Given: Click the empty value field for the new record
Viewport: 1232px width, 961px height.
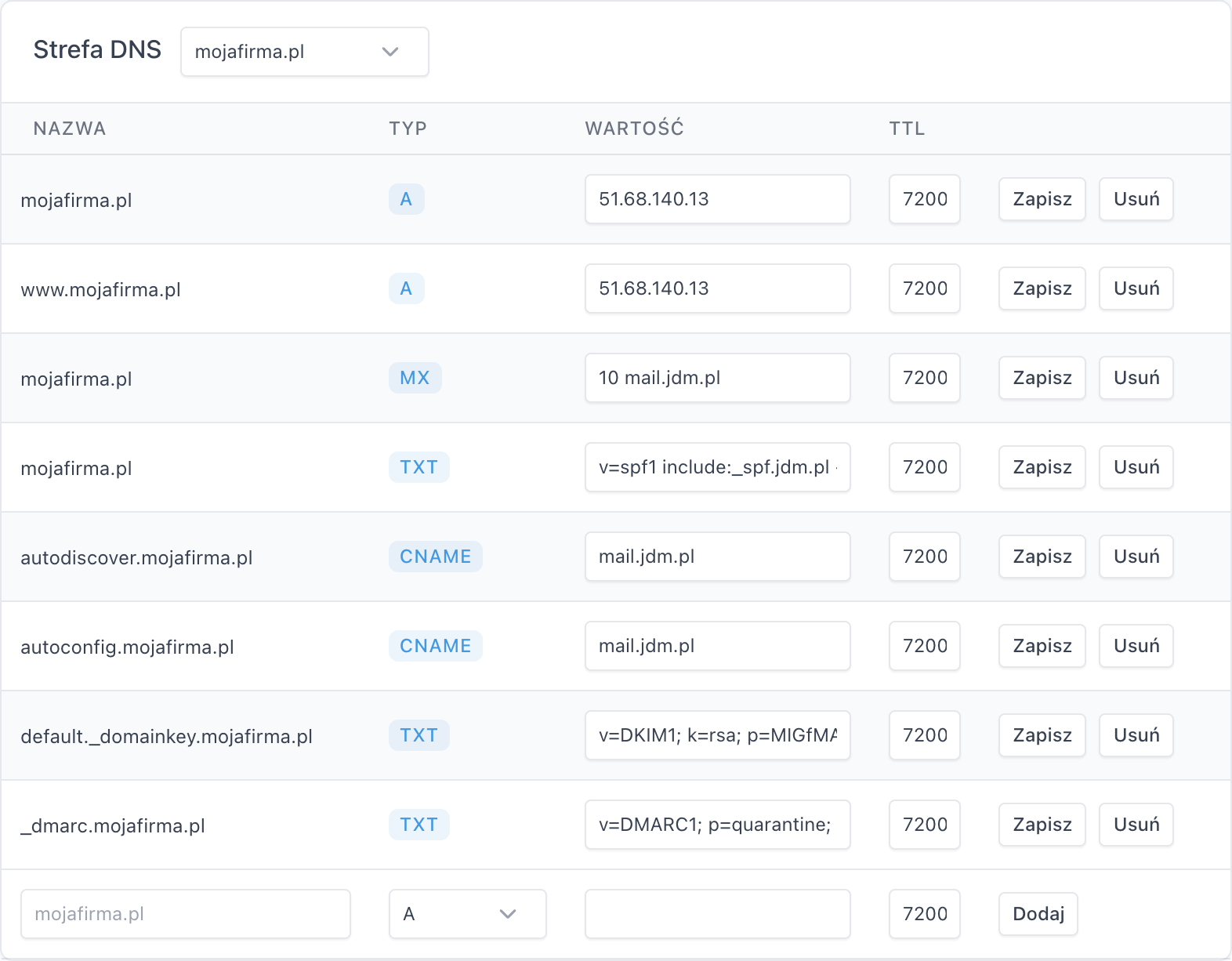Looking at the screenshot, I should pos(717,914).
